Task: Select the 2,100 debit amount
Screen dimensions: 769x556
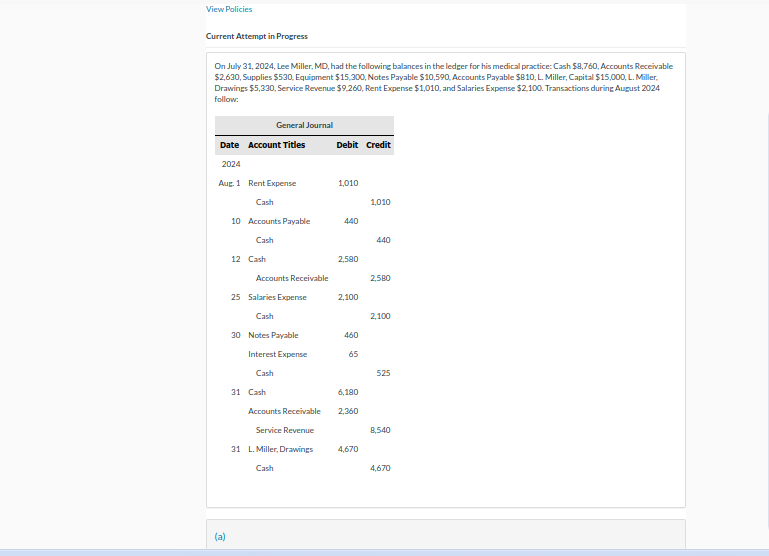Action: (x=348, y=298)
